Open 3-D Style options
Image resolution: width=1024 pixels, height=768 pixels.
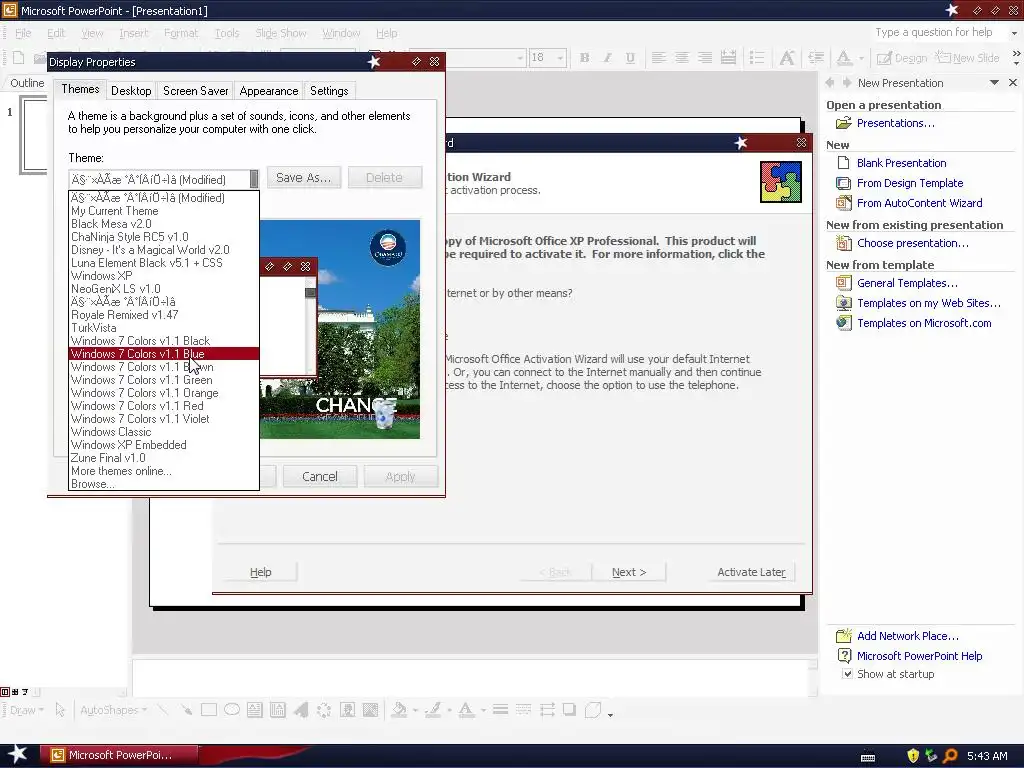click(593, 710)
